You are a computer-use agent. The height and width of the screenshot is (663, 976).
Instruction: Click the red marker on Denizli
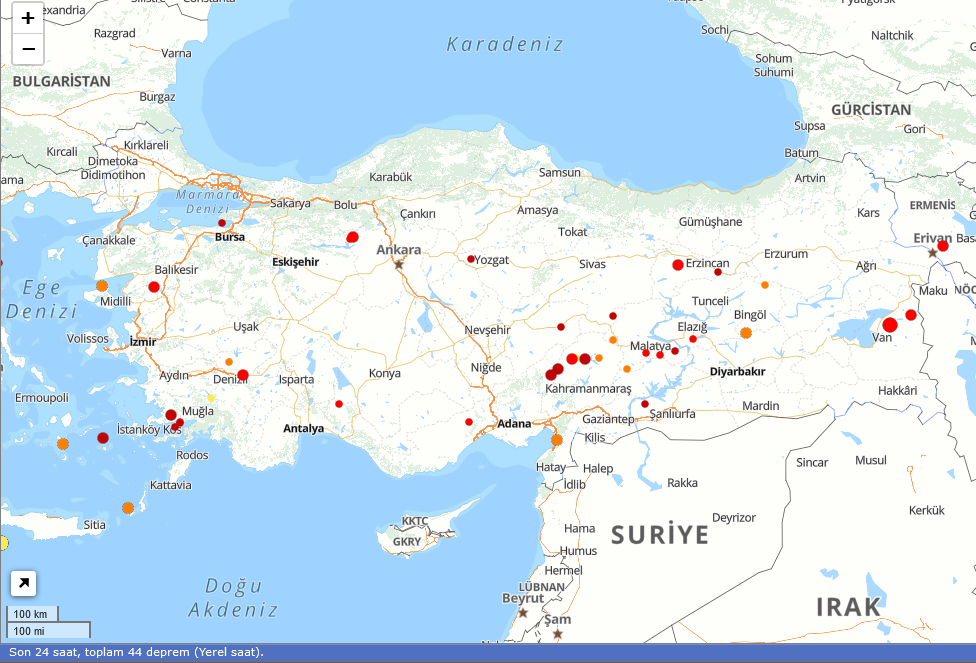[x=243, y=375]
